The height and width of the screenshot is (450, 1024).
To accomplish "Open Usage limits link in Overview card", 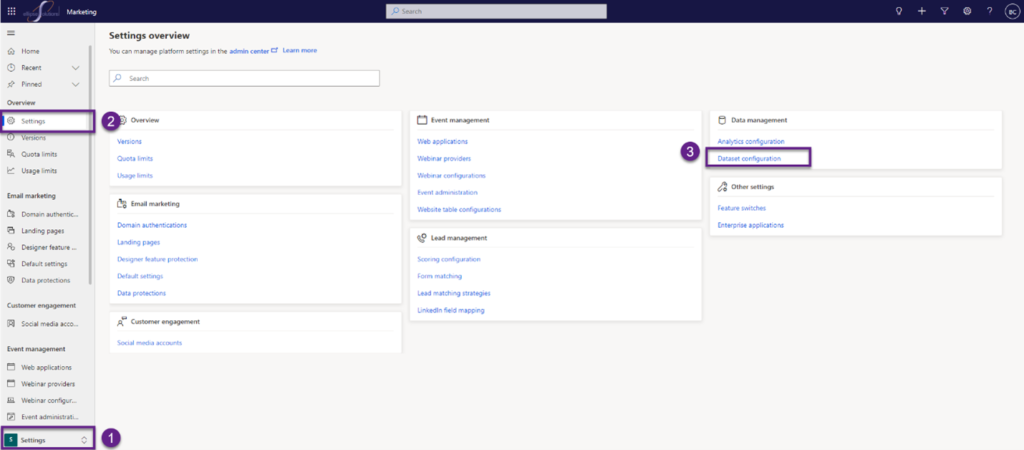I will click(135, 176).
